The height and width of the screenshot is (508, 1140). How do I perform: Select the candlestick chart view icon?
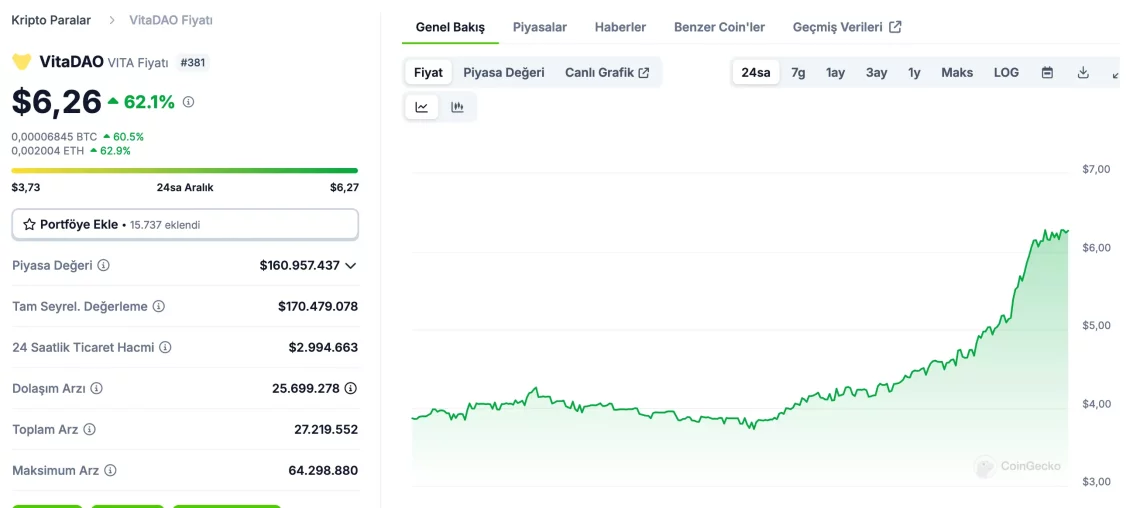[x=457, y=108]
